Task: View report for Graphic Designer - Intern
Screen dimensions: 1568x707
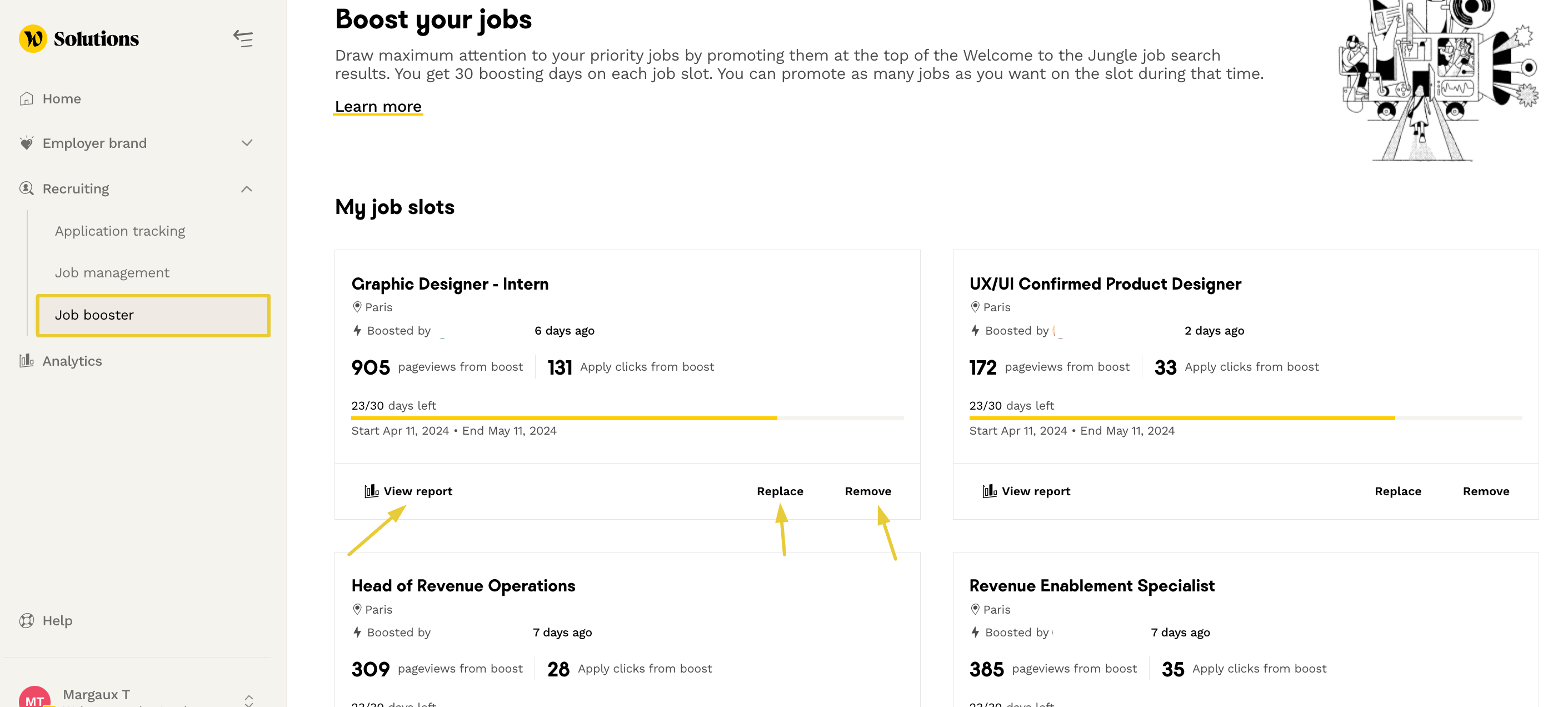Action: coord(408,491)
